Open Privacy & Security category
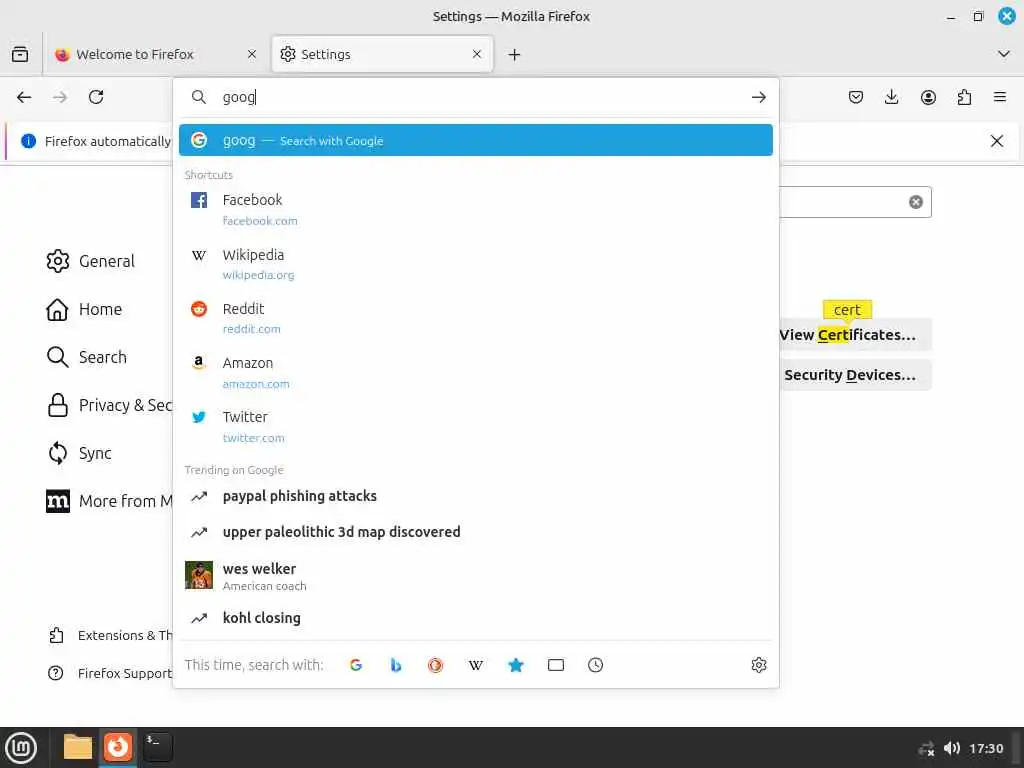Viewport: 1024px width, 768px height. pos(108,406)
